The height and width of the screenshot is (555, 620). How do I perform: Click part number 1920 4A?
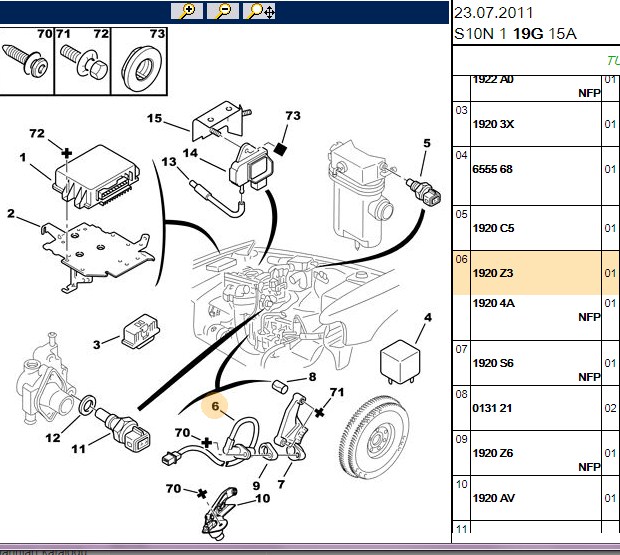pos(493,303)
